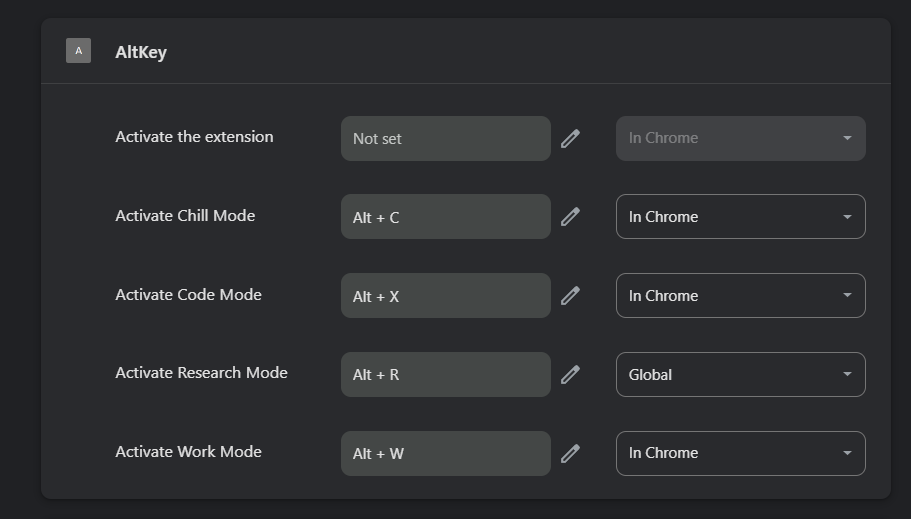Image resolution: width=911 pixels, height=519 pixels.
Task: Open Work Mode scope dropdown
Action: tap(740, 453)
